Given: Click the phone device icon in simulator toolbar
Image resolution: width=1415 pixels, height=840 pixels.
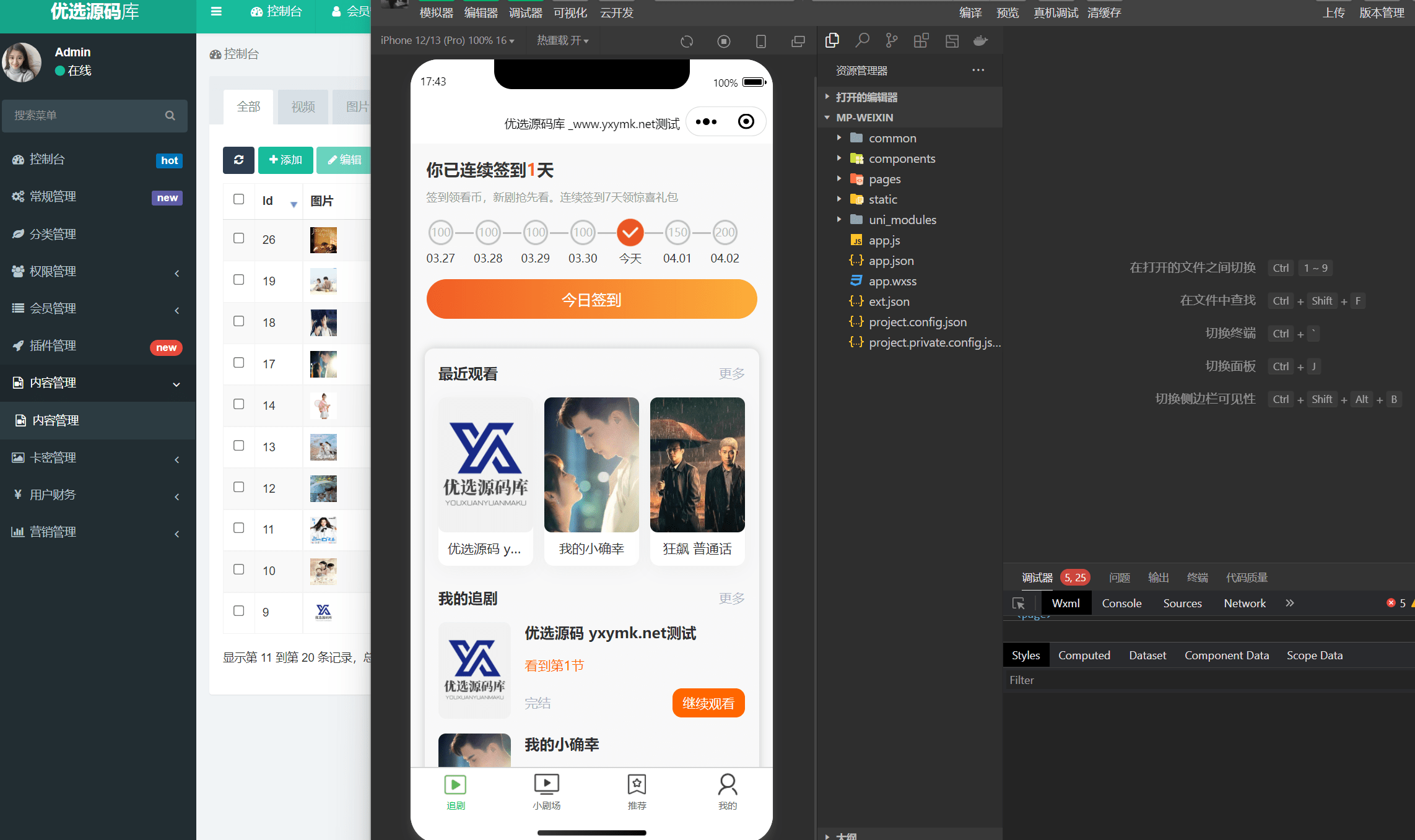Looking at the screenshot, I should coord(761,41).
